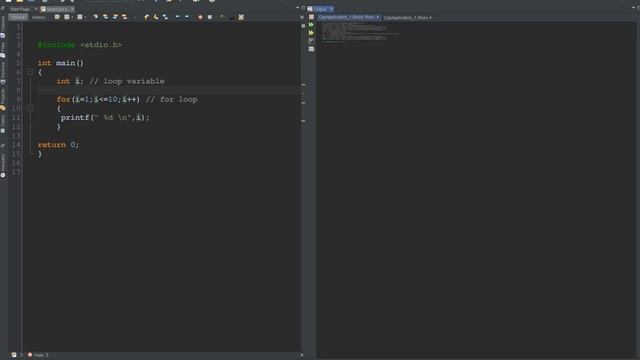
Task: Select the C source file editor tab
Action: pos(56,9)
